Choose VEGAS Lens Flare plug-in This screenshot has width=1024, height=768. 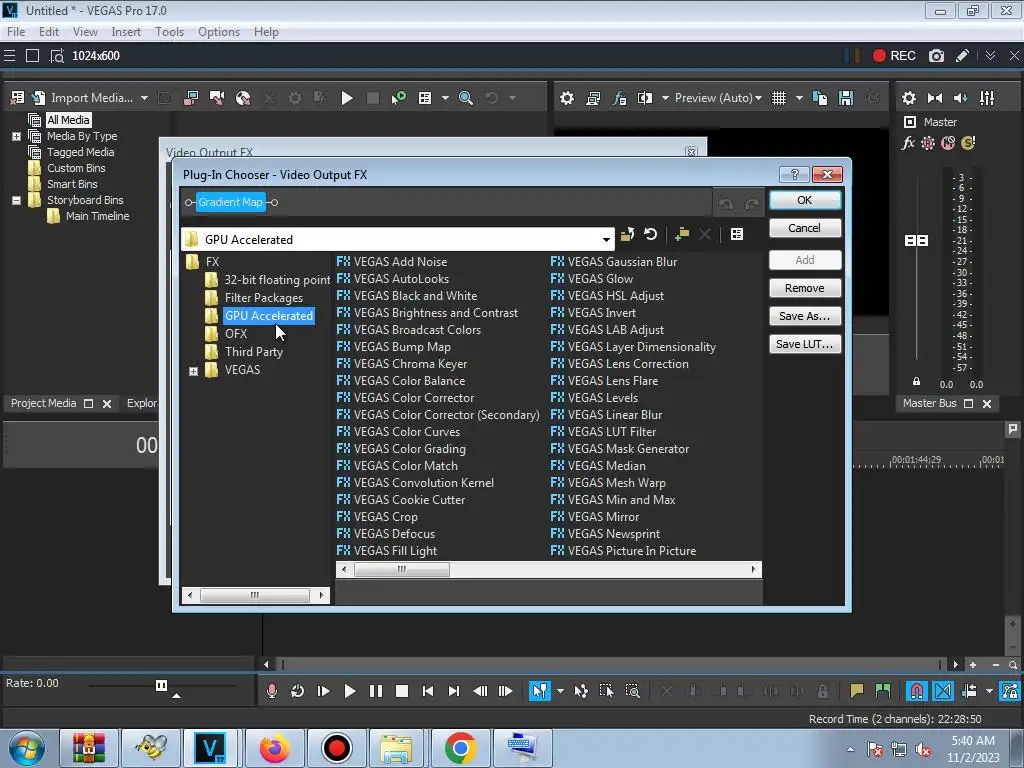613,381
